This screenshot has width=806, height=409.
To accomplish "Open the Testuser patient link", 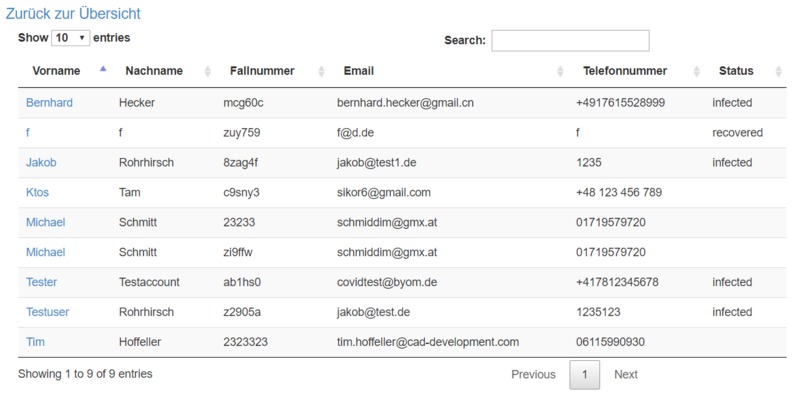I will coord(47,311).
